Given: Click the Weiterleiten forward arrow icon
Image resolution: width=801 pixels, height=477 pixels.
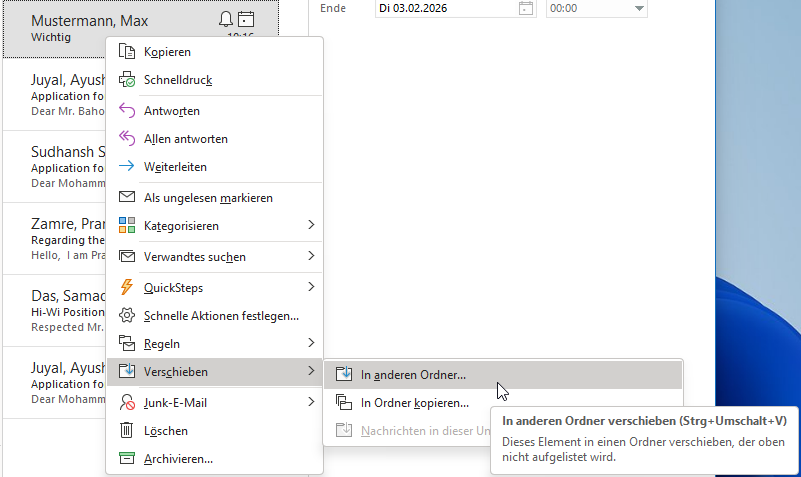Looking at the screenshot, I should [x=127, y=166].
